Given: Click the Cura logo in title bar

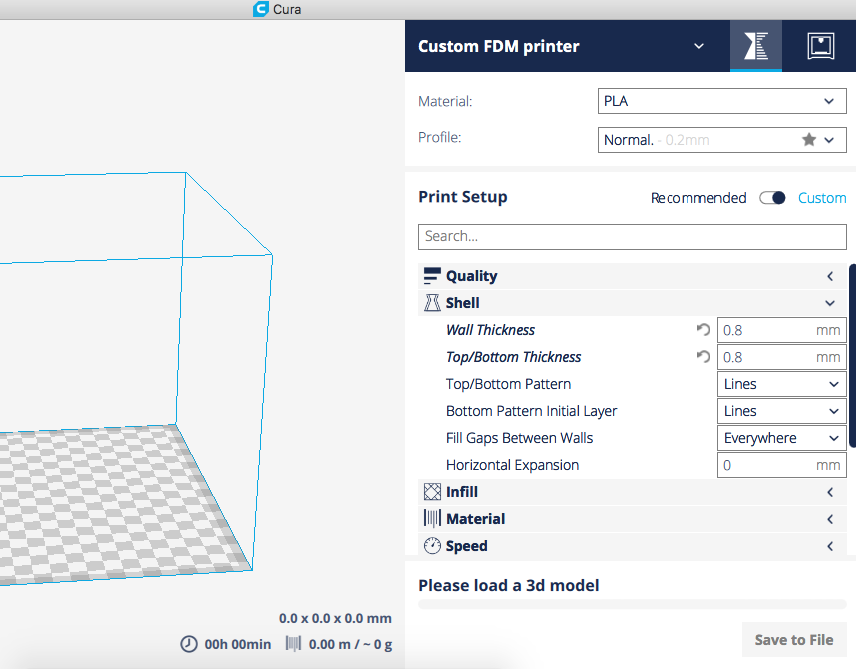Looking at the screenshot, I should (260, 9).
